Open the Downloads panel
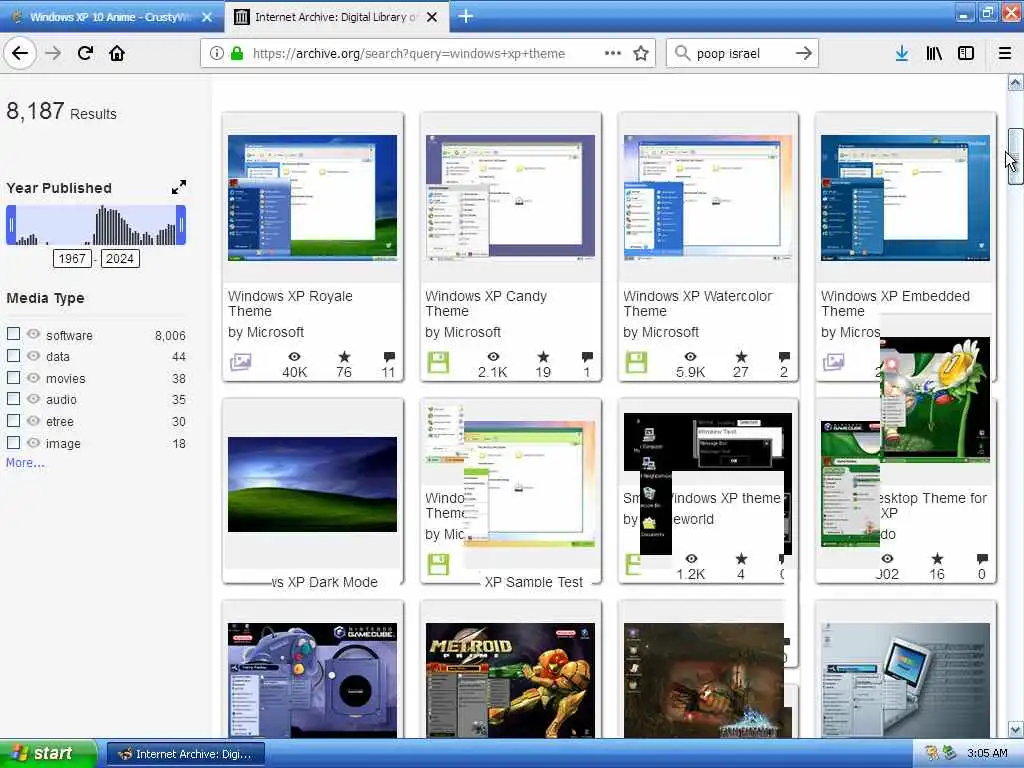The height and width of the screenshot is (768, 1024). pos(902,53)
